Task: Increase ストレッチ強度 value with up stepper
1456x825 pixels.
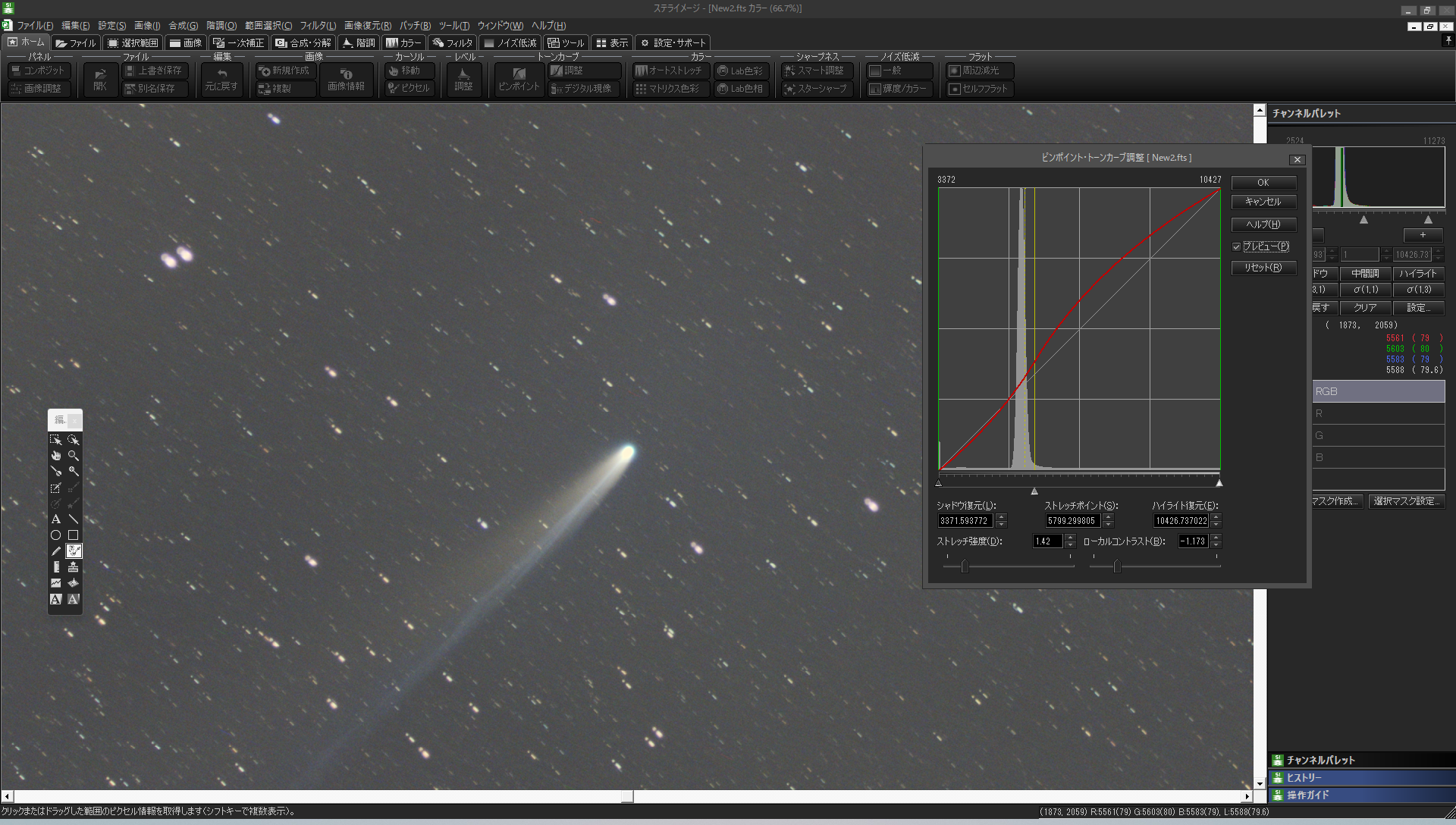Action: click(1070, 538)
